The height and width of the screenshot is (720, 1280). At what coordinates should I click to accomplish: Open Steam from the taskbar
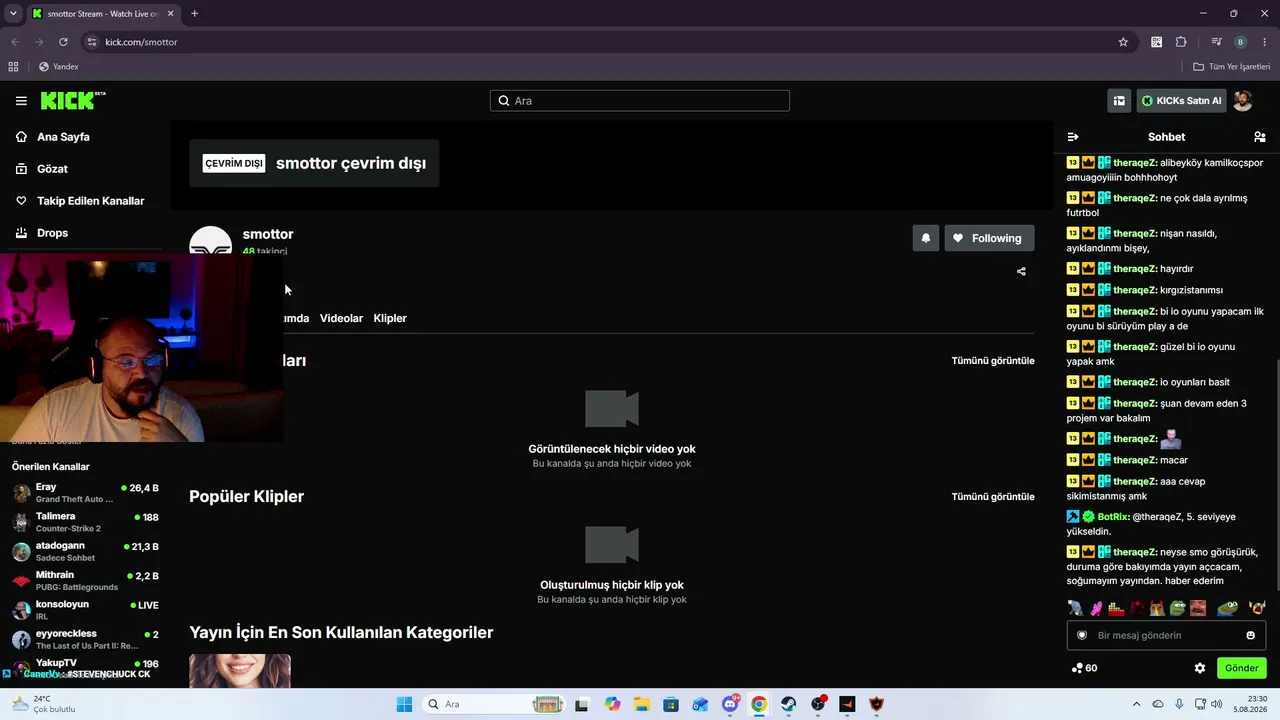coord(788,704)
